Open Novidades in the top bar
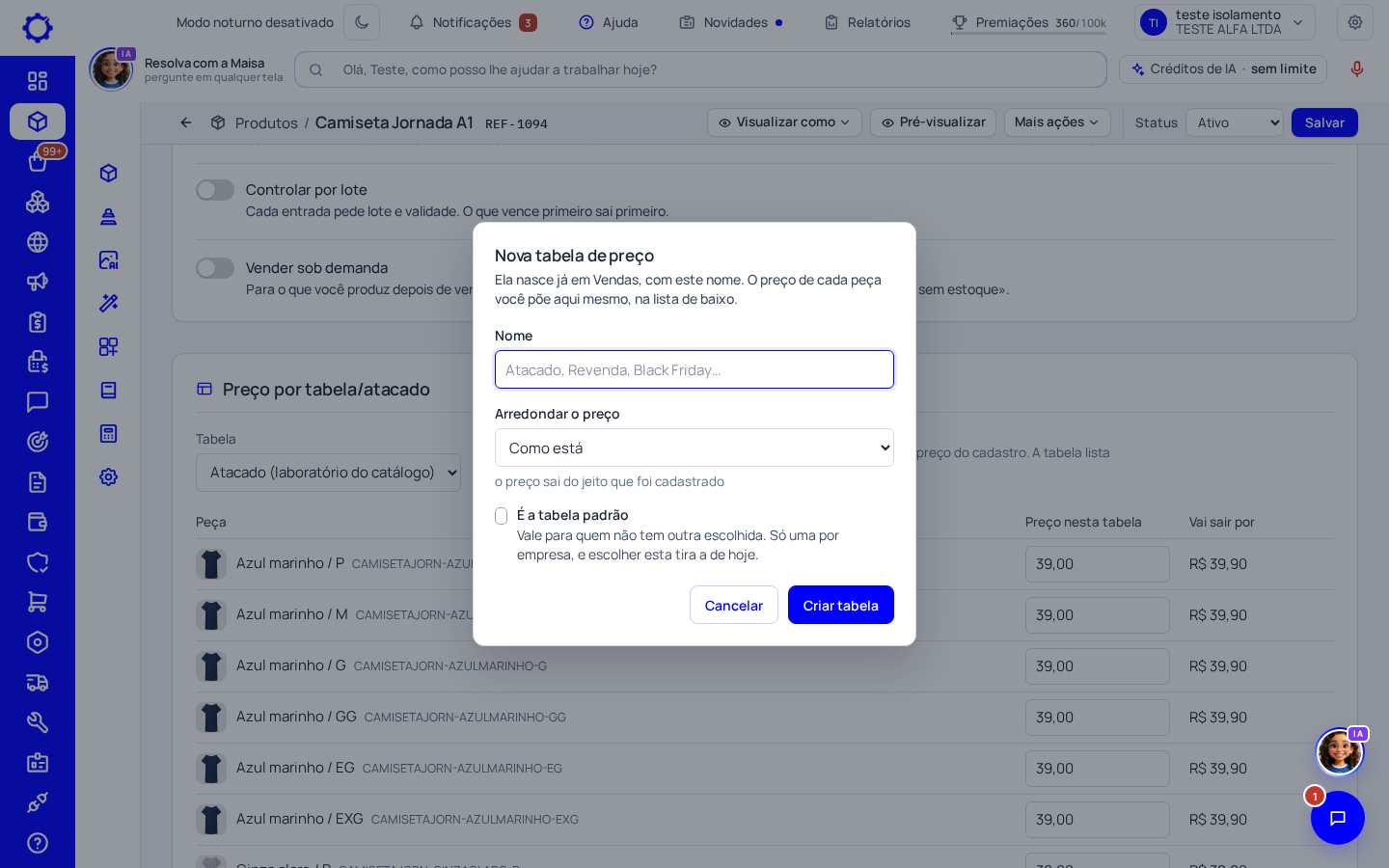Image resolution: width=1389 pixels, height=868 pixels. pos(731,22)
